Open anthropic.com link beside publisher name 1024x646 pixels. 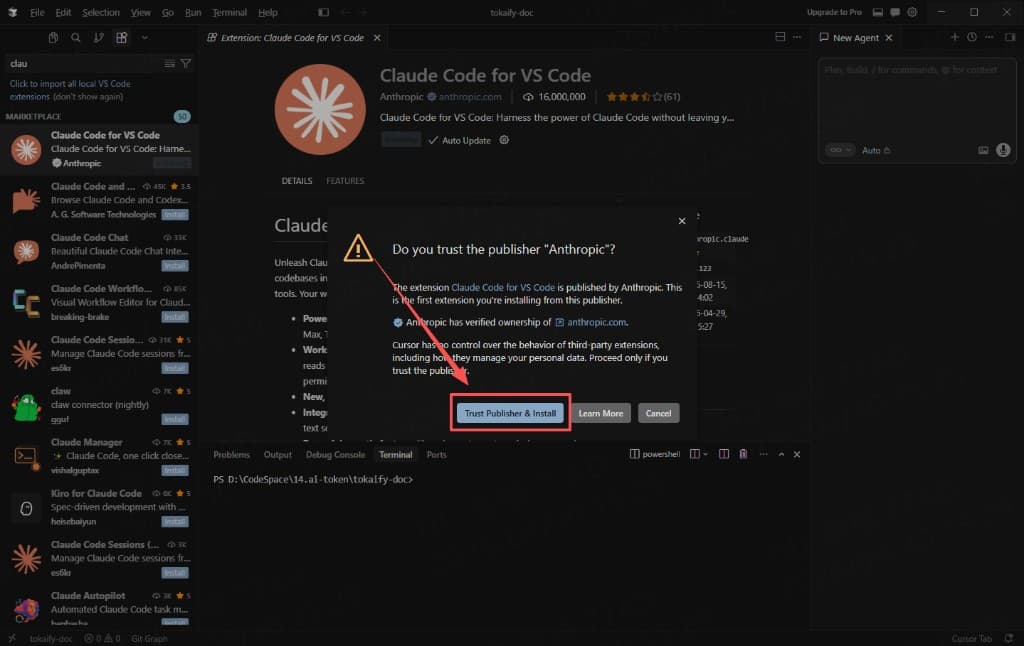[x=470, y=97]
